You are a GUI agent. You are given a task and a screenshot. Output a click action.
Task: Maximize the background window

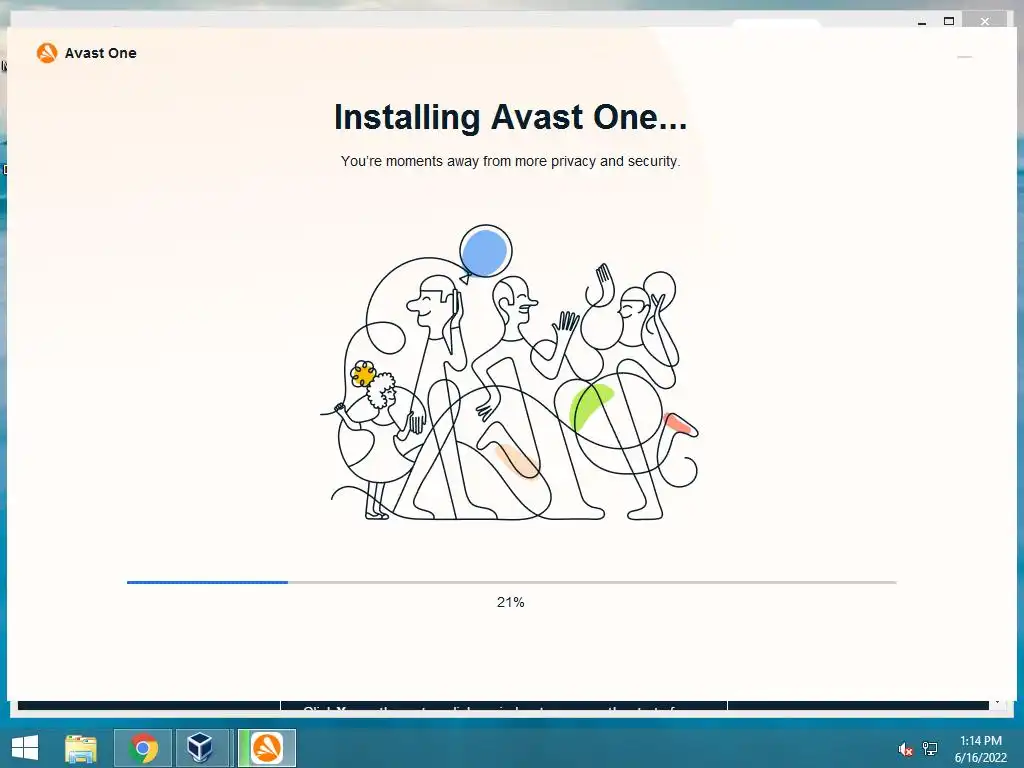click(949, 22)
